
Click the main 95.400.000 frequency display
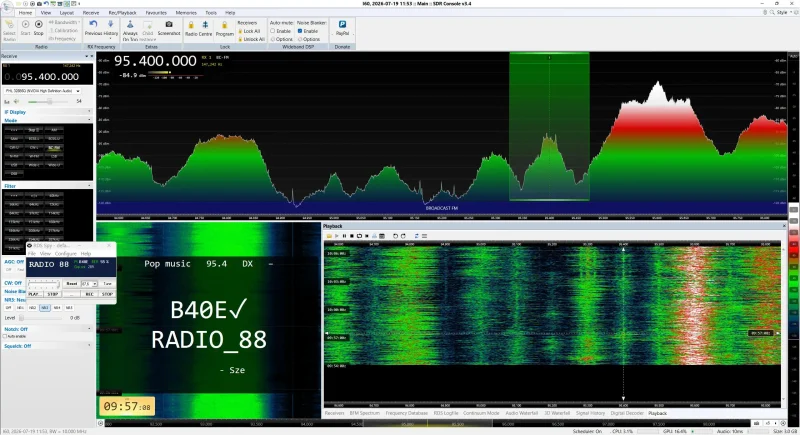click(155, 61)
